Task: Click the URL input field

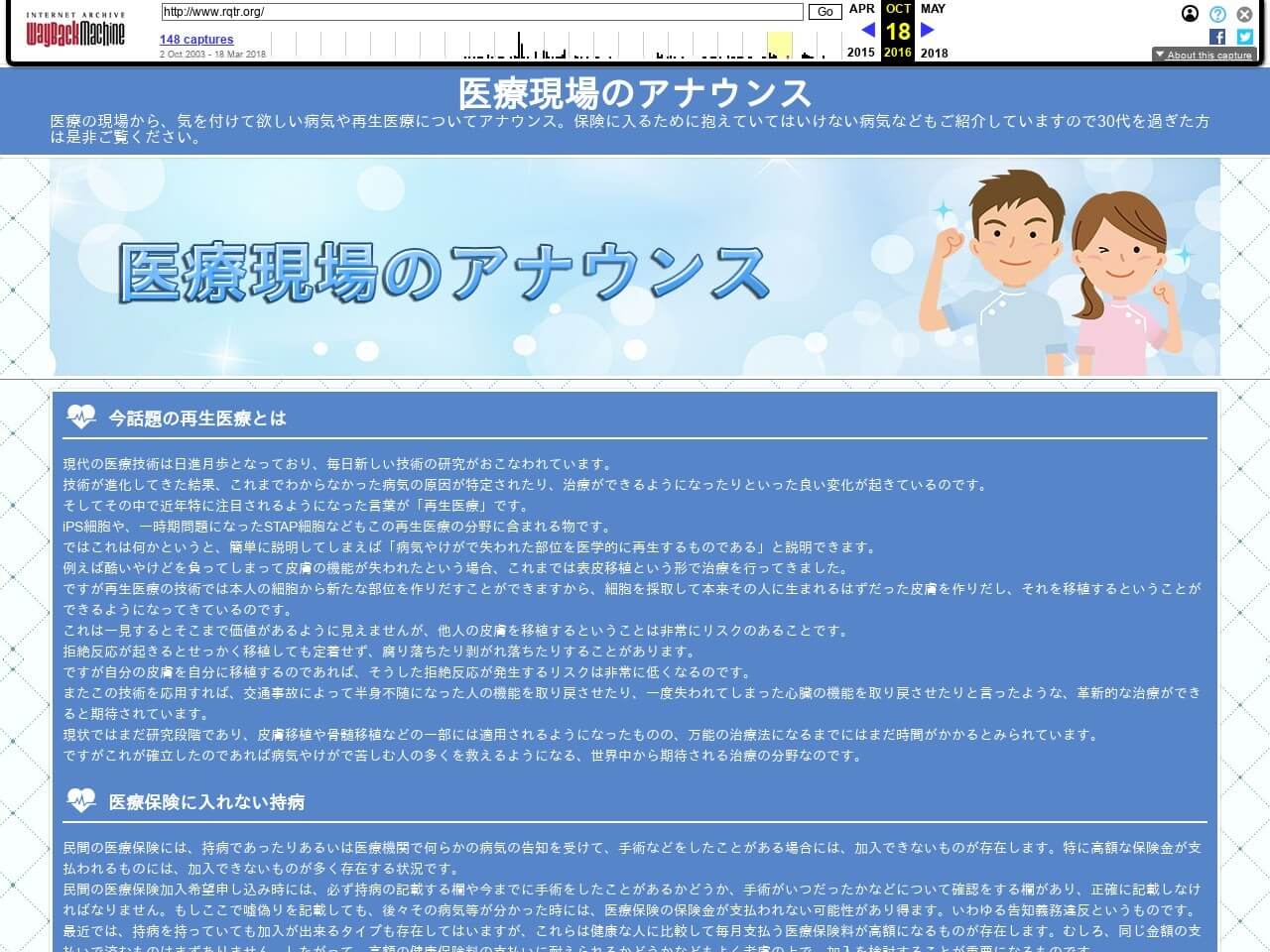Action: pos(482,12)
